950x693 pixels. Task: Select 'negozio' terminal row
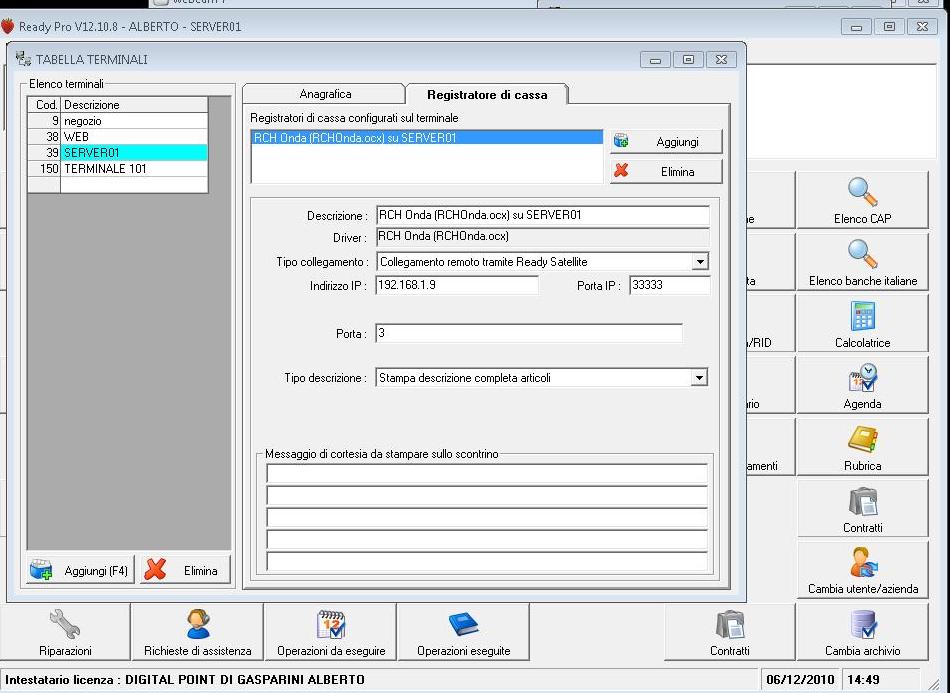coord(118,121)
